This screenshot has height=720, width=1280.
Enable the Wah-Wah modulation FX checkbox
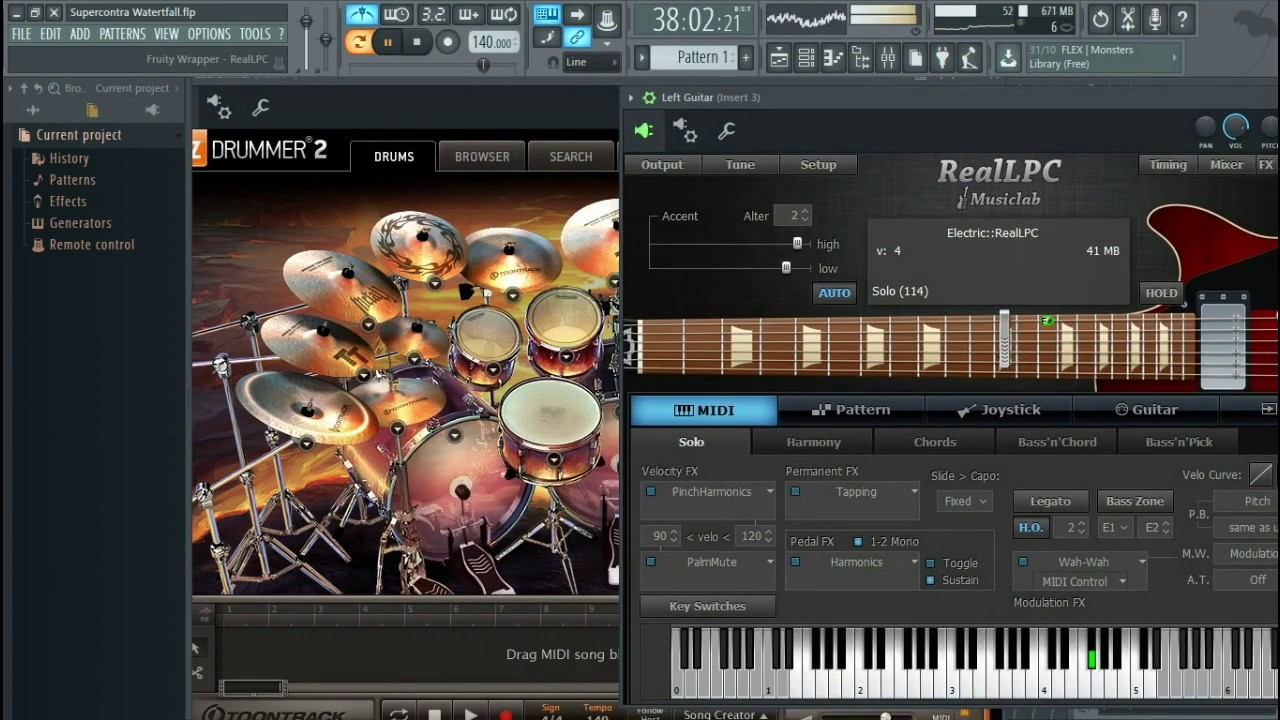tap(1023, 562)
